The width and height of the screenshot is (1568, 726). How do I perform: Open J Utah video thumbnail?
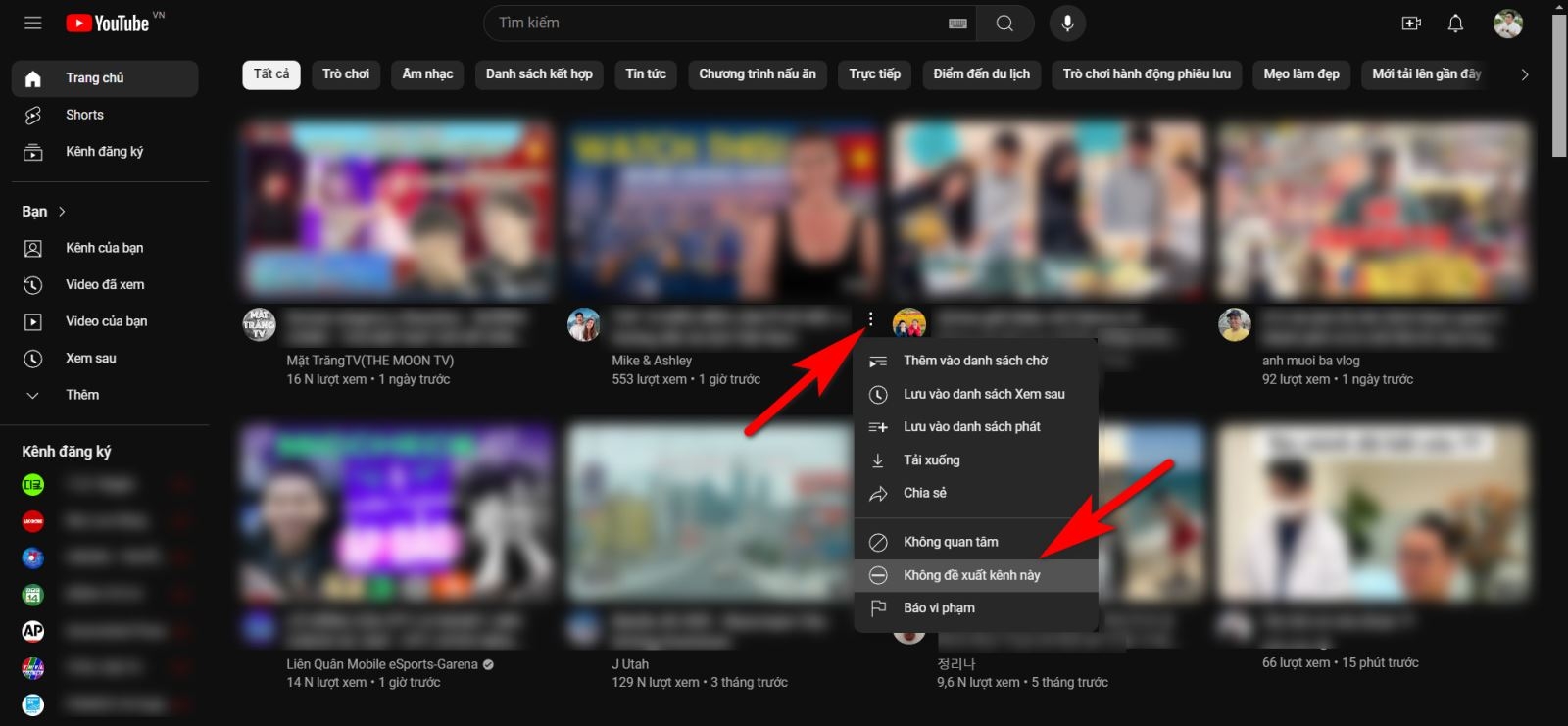point(710,513)
